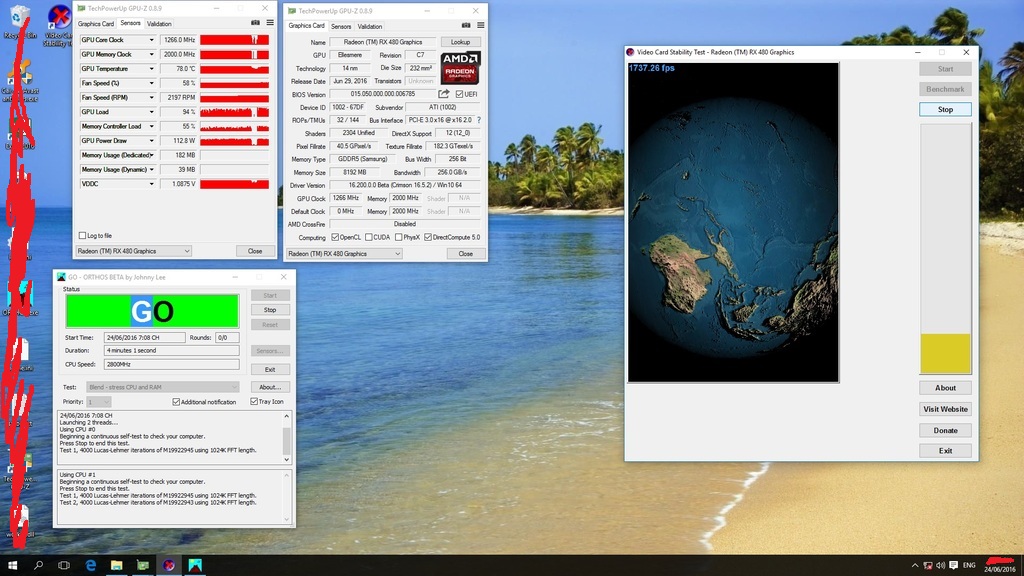Toggle the Additional notification checkbox in ORTHOS
The image size is (1024, 576).
(x=176, y=402)
